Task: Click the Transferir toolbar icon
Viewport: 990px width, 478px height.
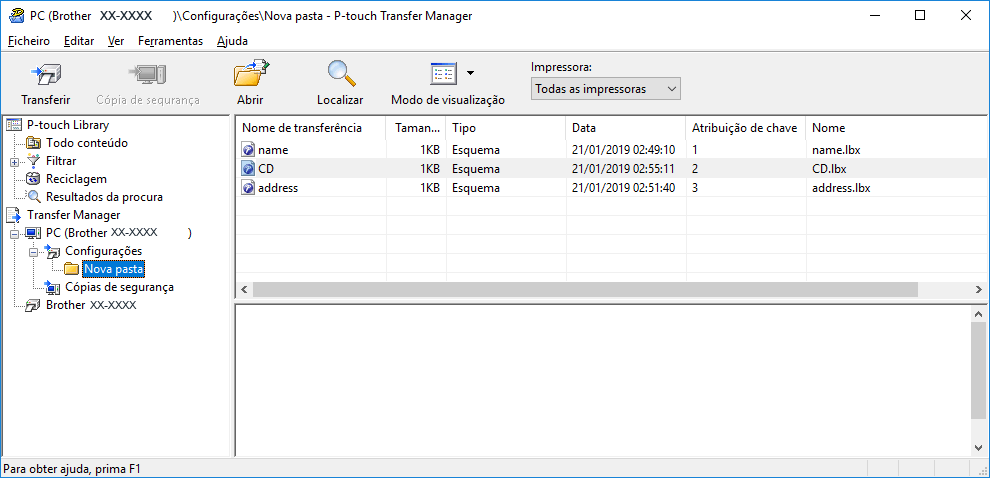Action: pos(45,75)
